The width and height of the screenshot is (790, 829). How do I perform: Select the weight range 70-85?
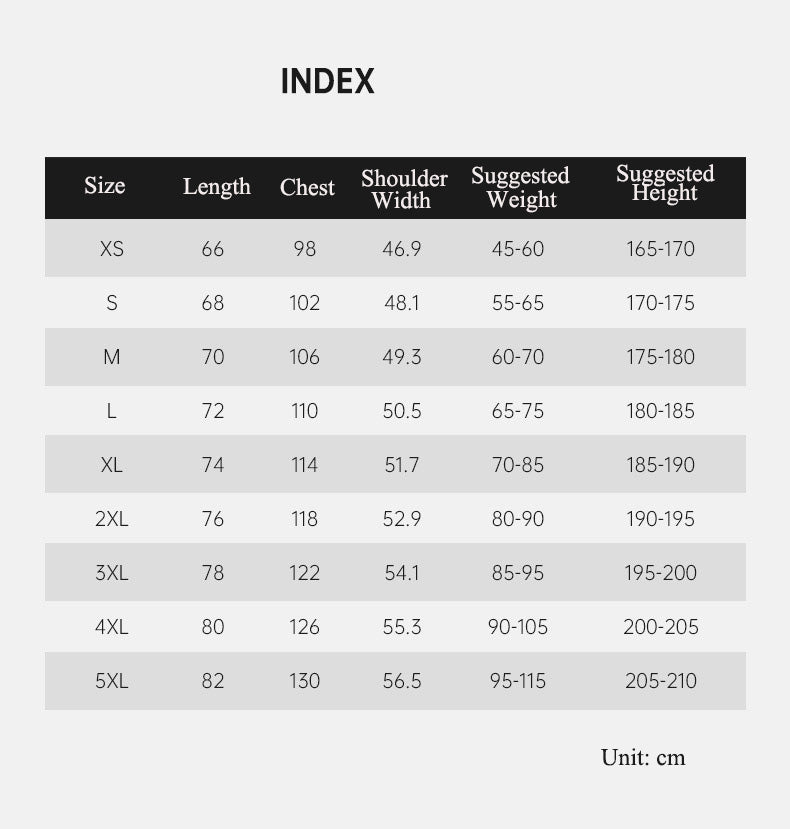pyautogui.click(x=518, y=465)
